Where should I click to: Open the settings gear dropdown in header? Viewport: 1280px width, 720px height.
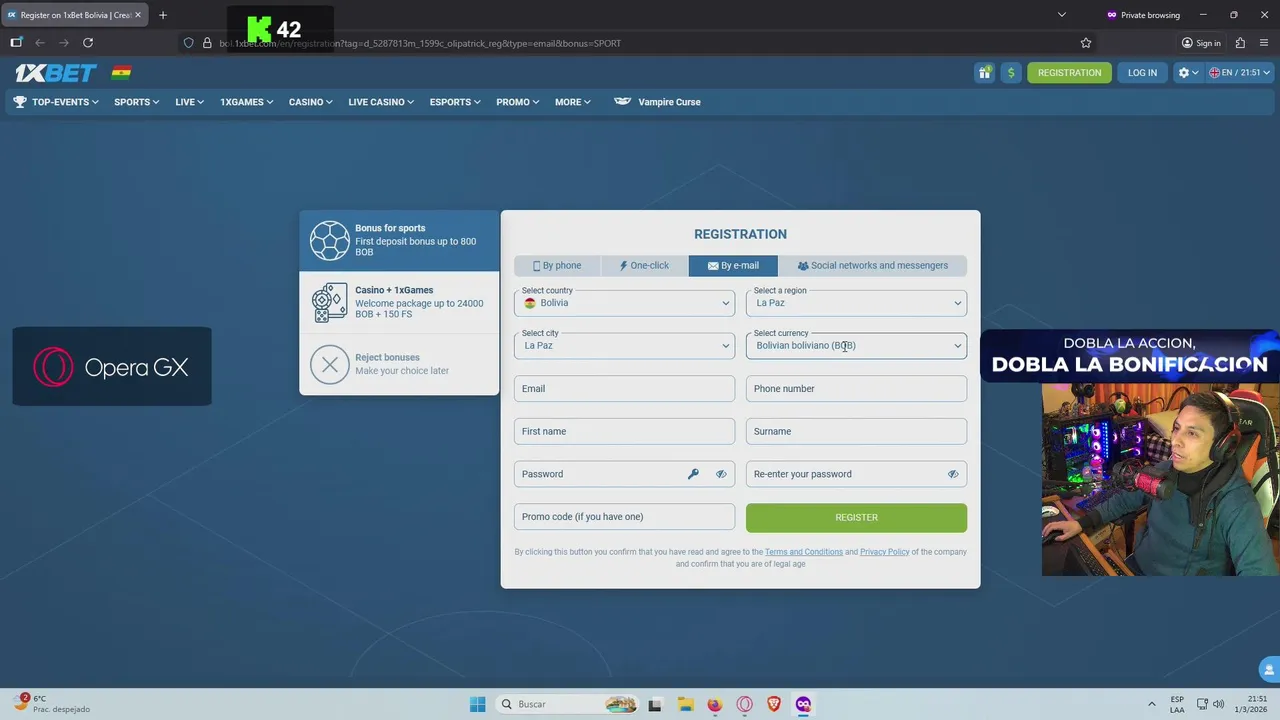pyautogui.click(x=1188, y=72)
